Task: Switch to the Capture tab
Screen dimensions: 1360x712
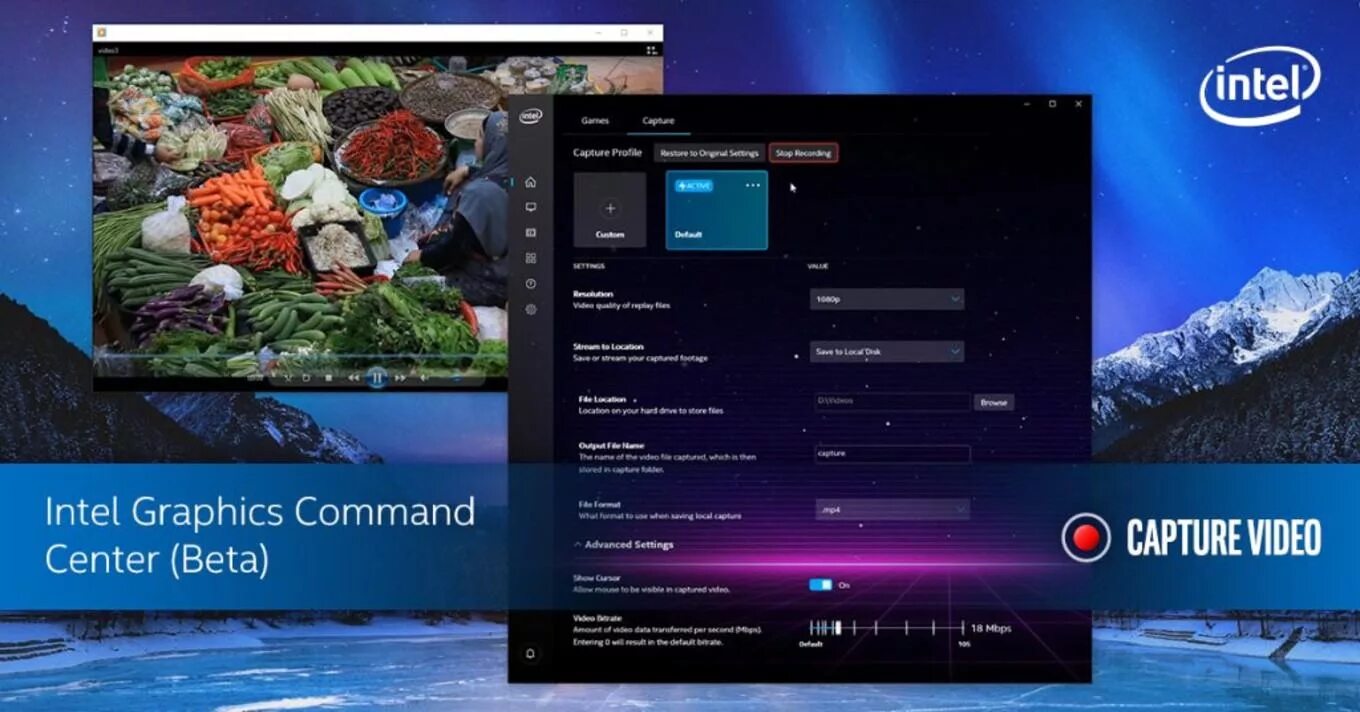Action: pyautogui.click(x=658, y=121)
